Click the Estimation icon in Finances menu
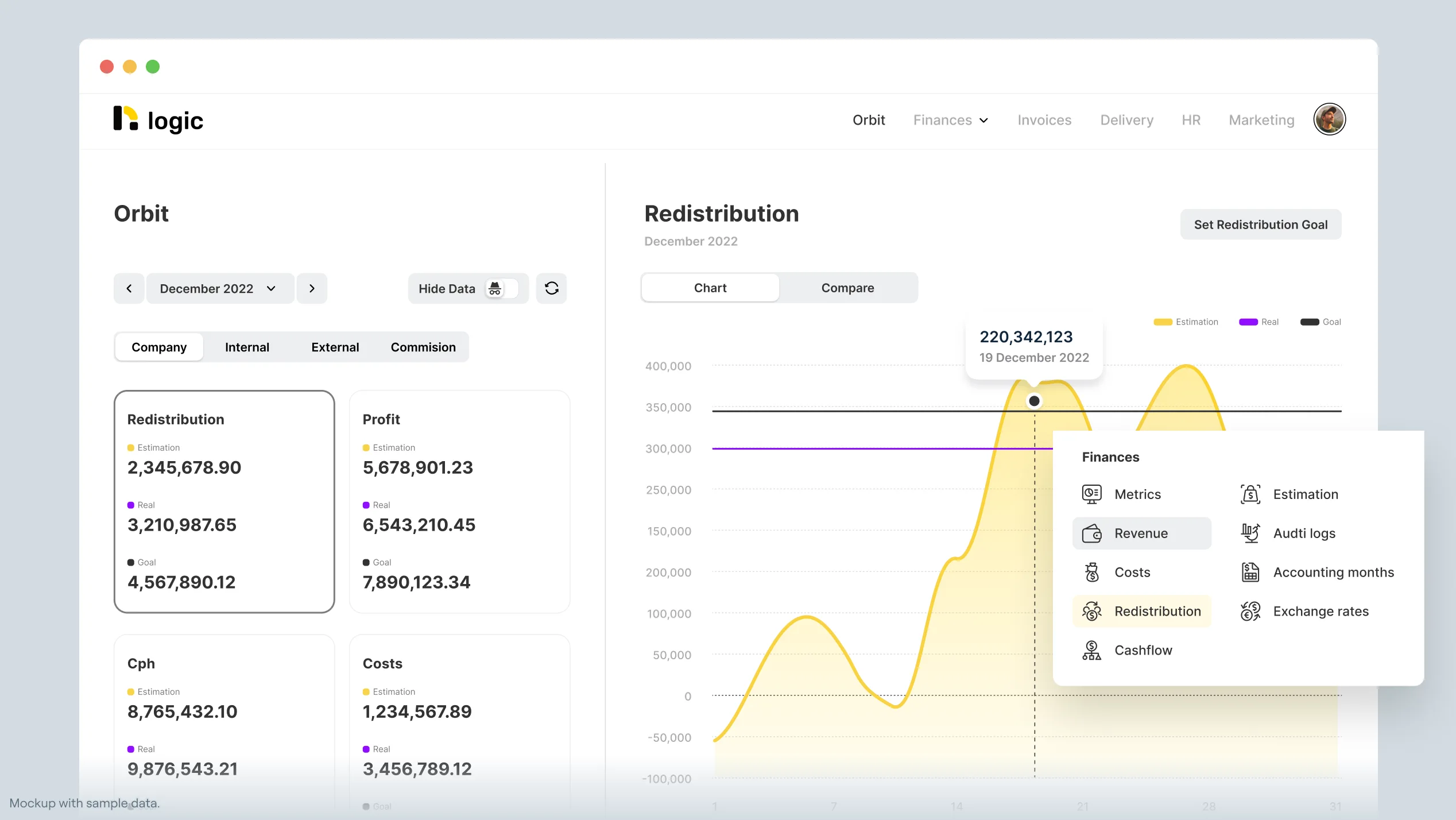 1250,494
